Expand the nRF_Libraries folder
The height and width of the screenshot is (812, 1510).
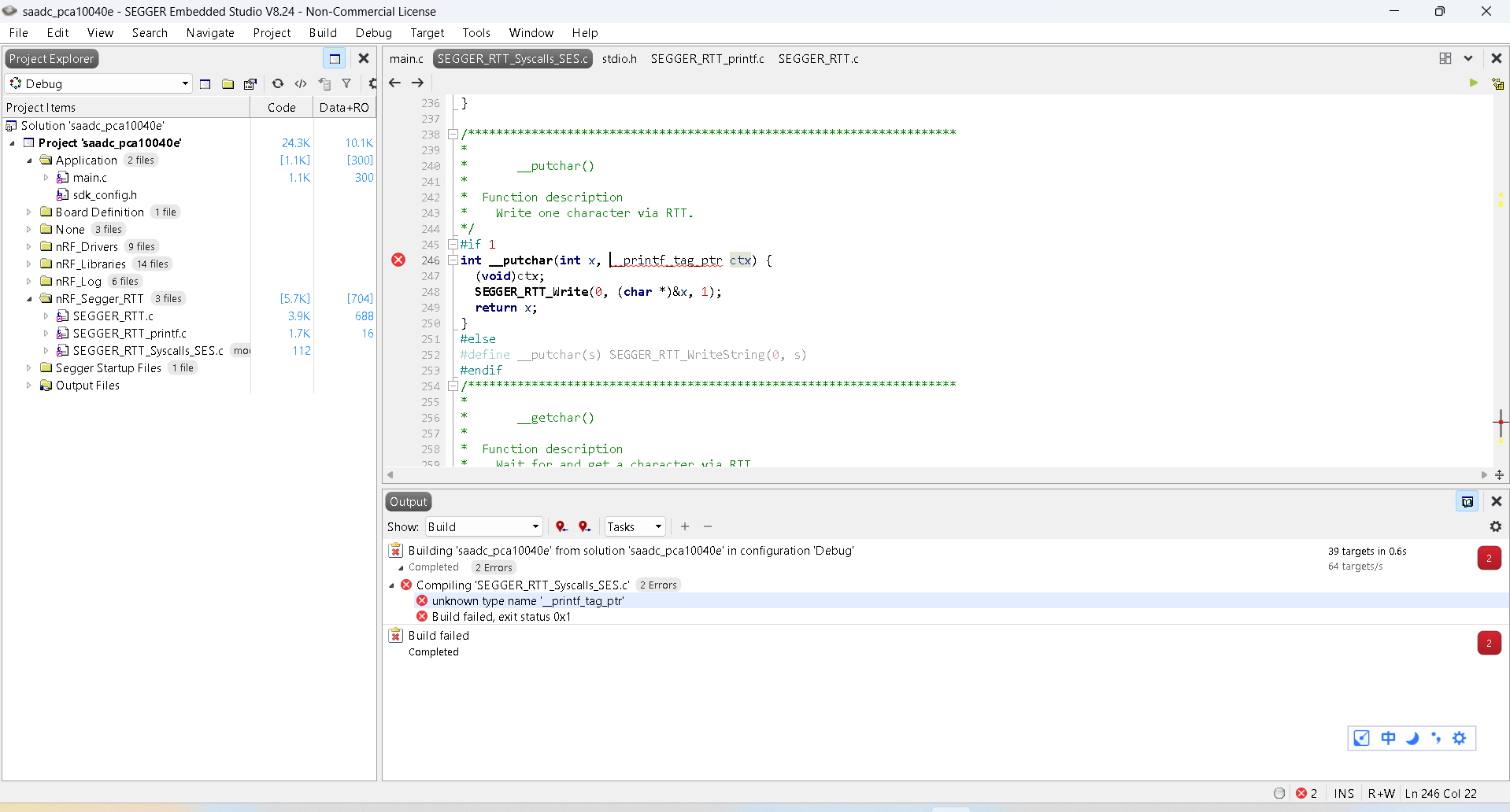(x=29, y=264)
